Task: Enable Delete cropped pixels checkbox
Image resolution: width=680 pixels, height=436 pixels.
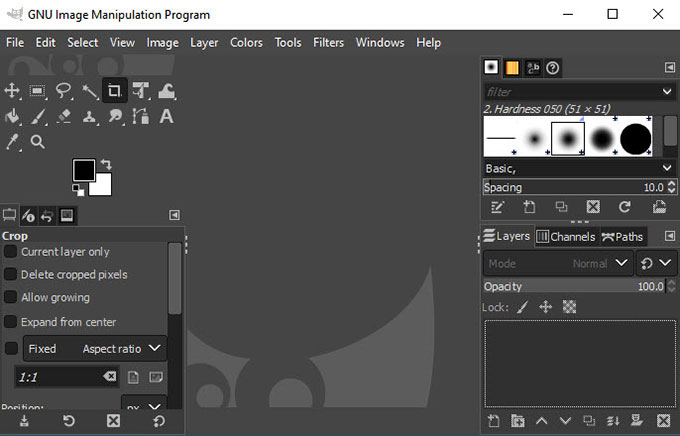Action: point(10,274)
